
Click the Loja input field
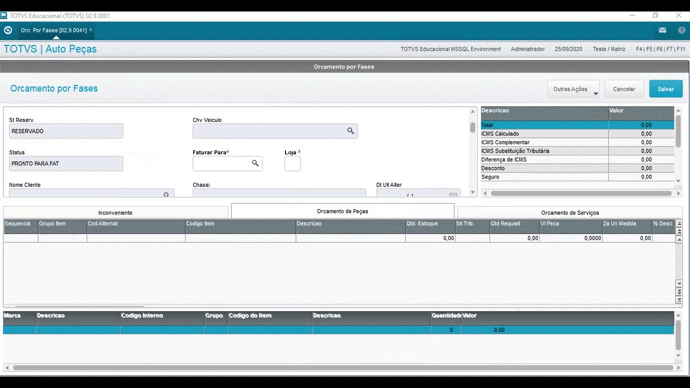pyautogui.click(x=293, y=164)
